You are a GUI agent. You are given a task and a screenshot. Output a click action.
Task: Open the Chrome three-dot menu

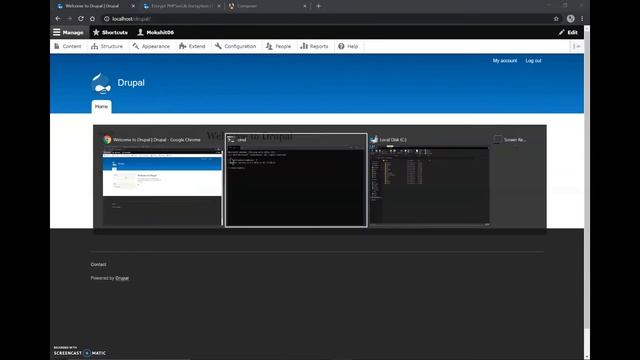tap(582, 19)
